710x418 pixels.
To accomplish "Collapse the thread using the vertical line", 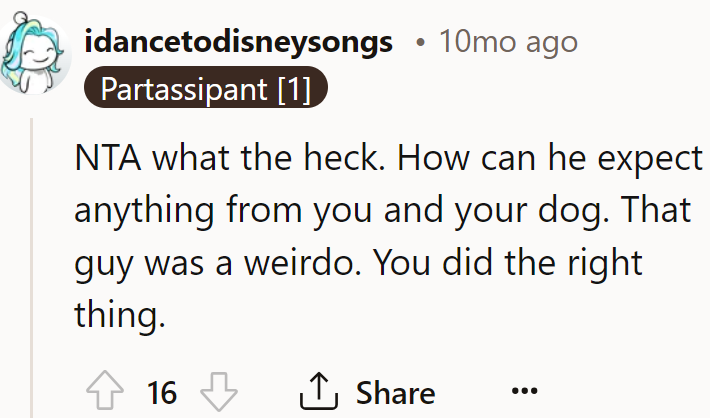I will pos(32,267).
